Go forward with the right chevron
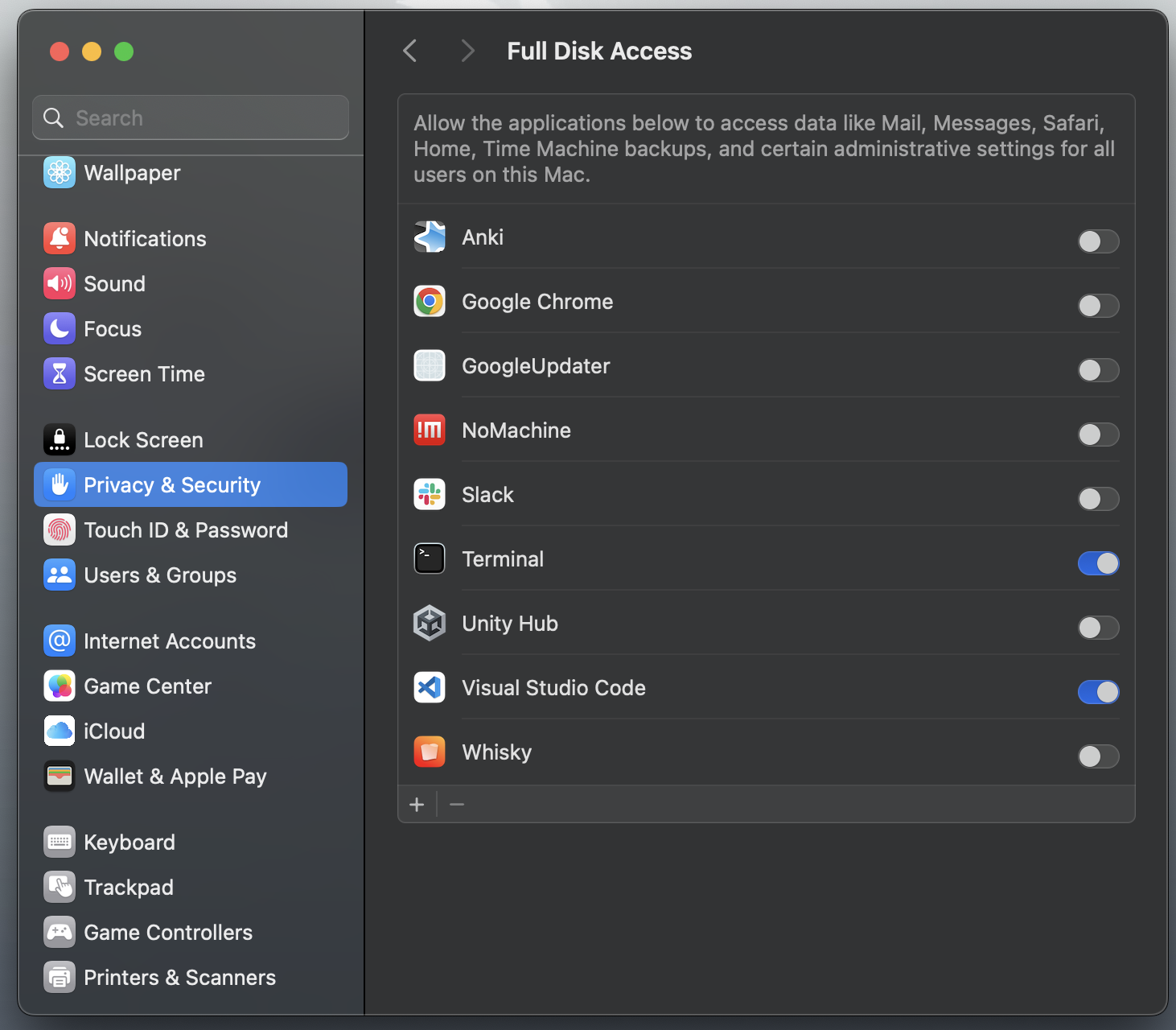Screen dimensions: 1176x1030 coord(467,51)
